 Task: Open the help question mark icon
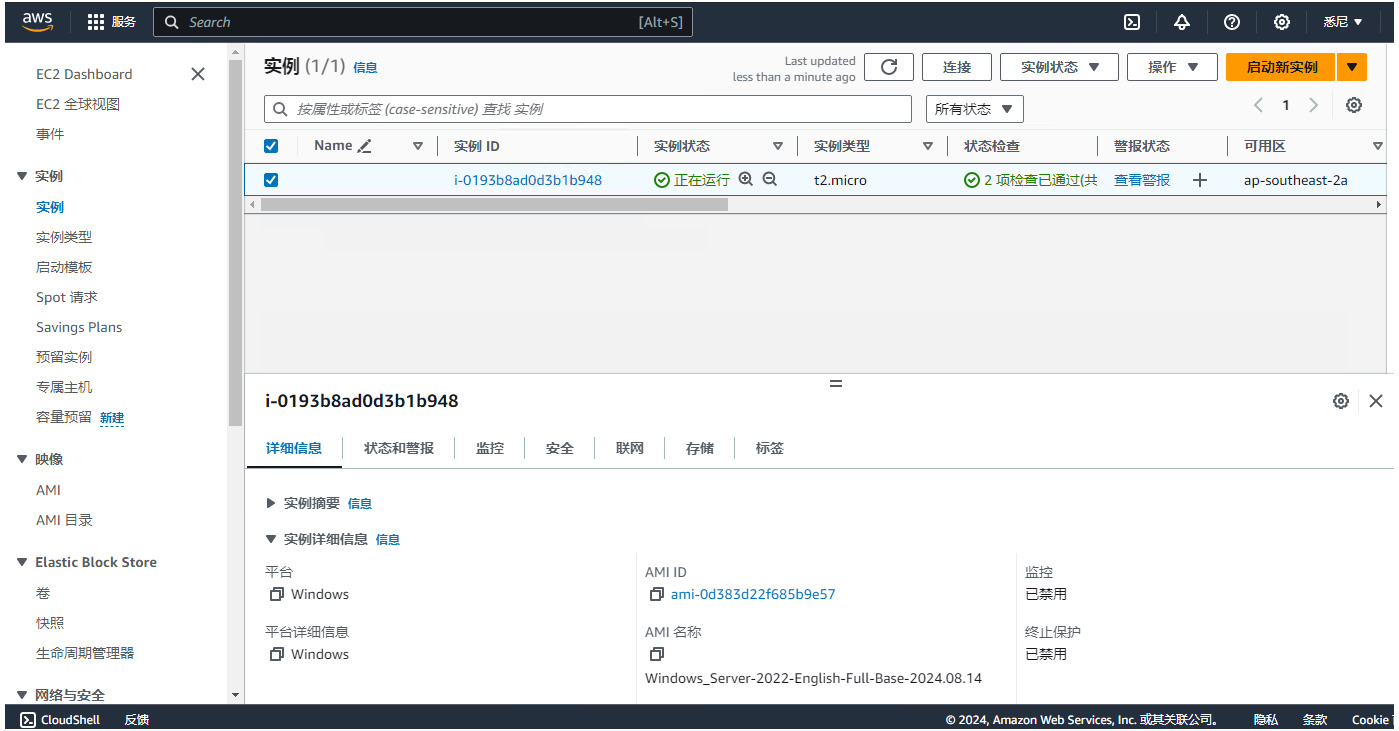point(1232,22)
